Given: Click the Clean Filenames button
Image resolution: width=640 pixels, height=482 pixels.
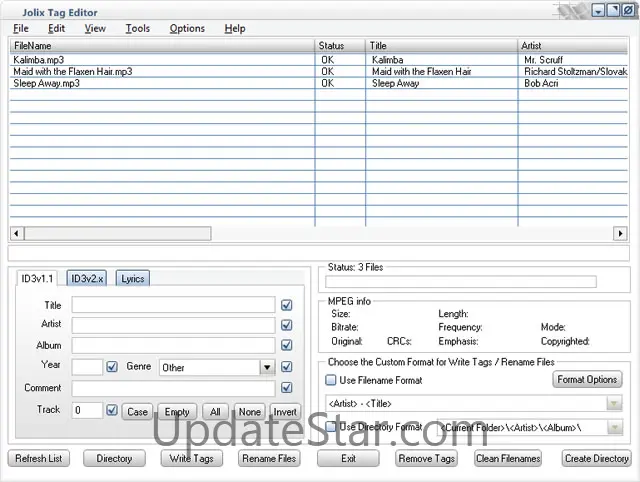Looking at the screenshot, I should click(x=508, y=458).
